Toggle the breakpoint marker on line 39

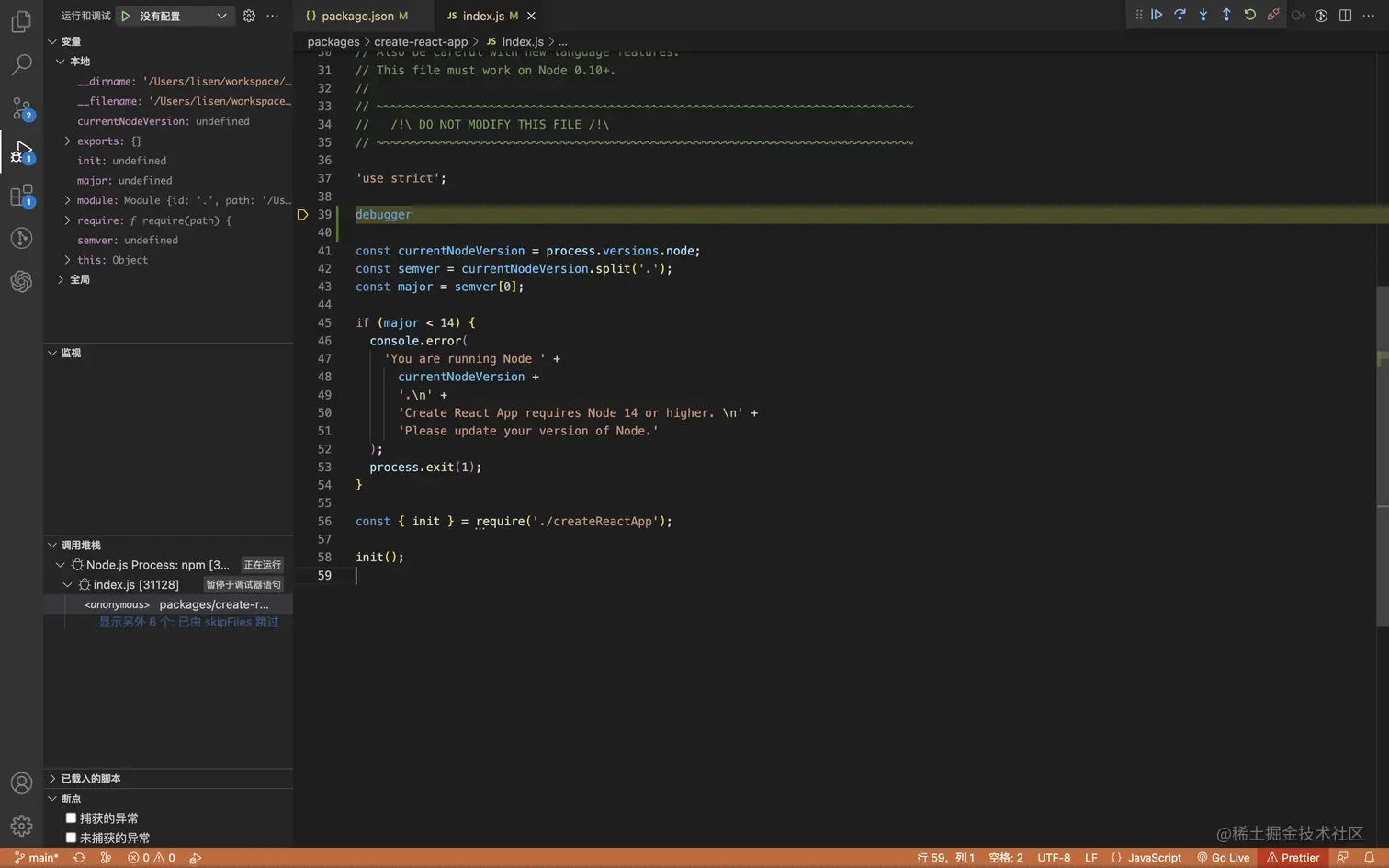click(302, 215)
